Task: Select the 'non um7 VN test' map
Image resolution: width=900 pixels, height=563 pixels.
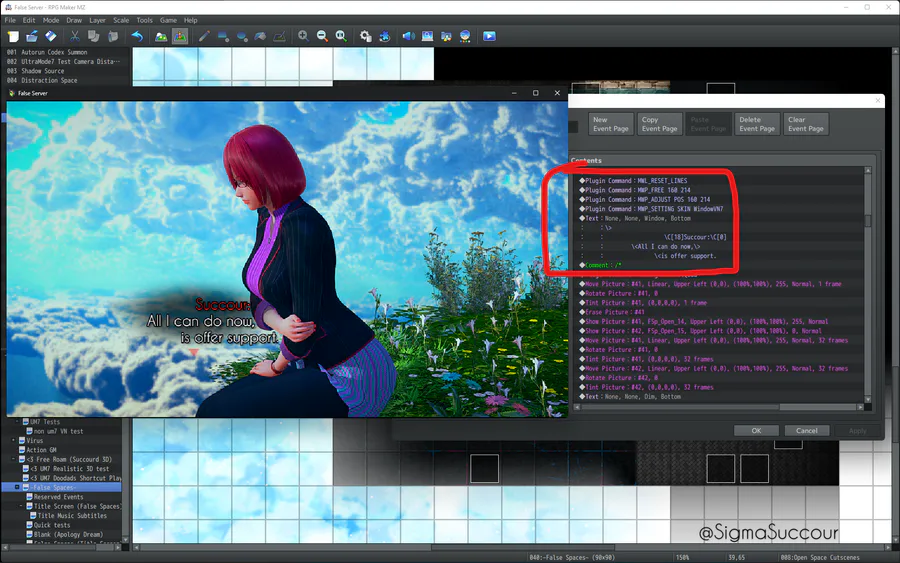Action: 58,431
